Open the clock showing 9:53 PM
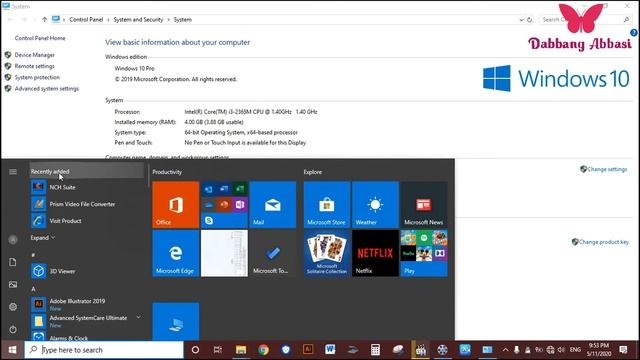640x360 pixels. pos(598,350)
